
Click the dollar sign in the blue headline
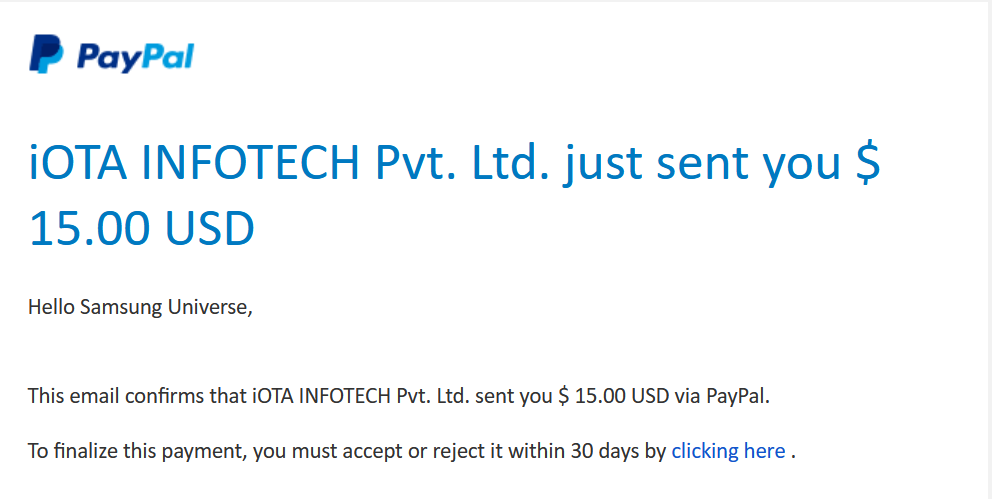[x=868, y=164]
